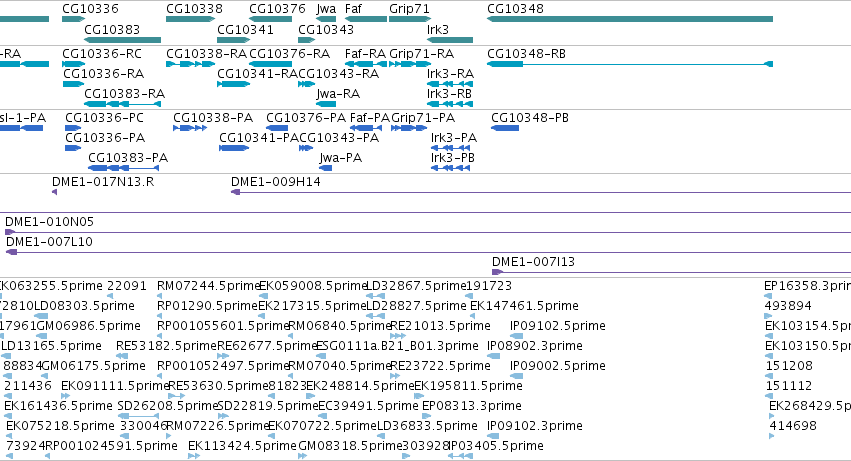851x461 pixels.
Task: Open EST GM06175.5prime
Action: [93, 366]
